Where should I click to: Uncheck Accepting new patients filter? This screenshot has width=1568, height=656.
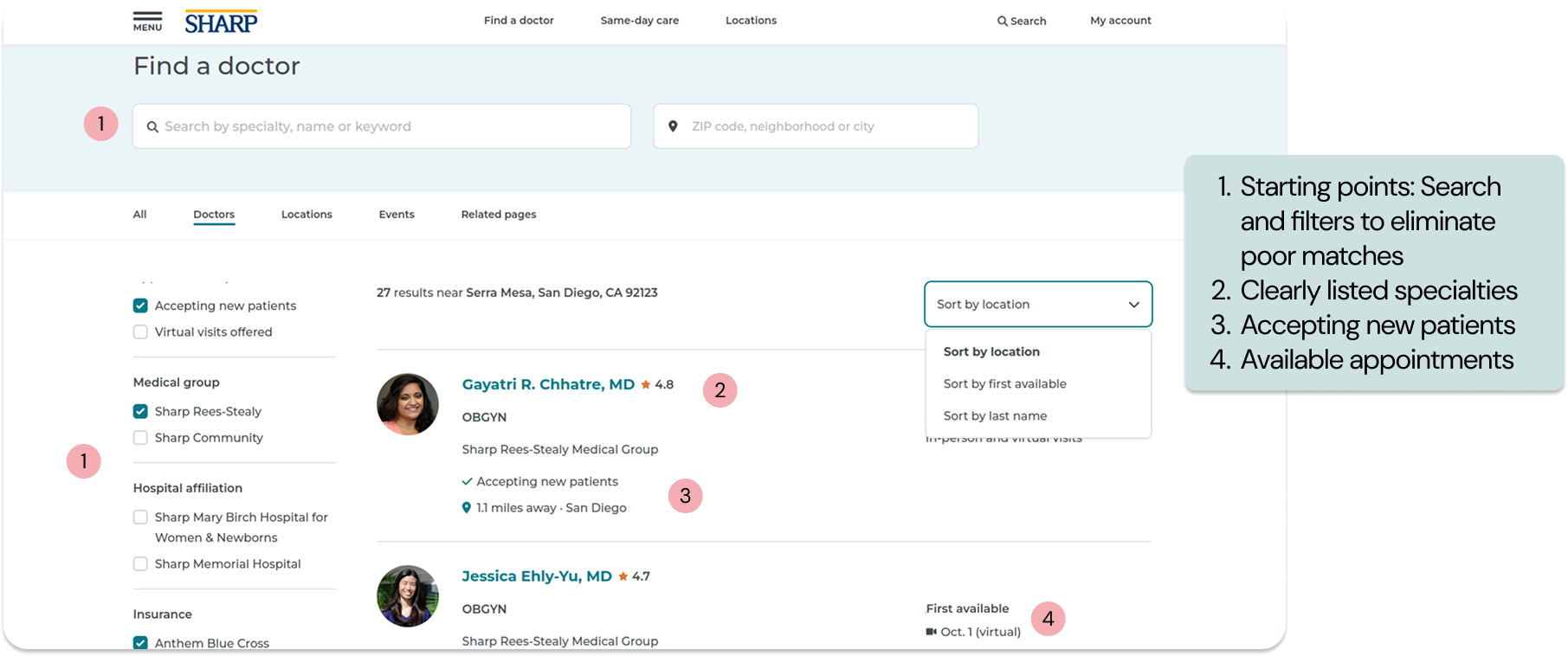(140, 305)
